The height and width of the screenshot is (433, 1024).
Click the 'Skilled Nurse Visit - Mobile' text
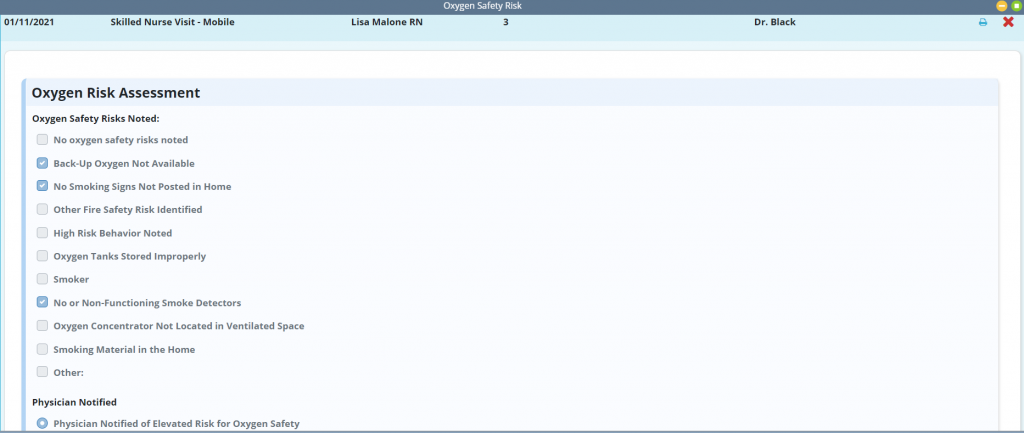pos(172,22)
